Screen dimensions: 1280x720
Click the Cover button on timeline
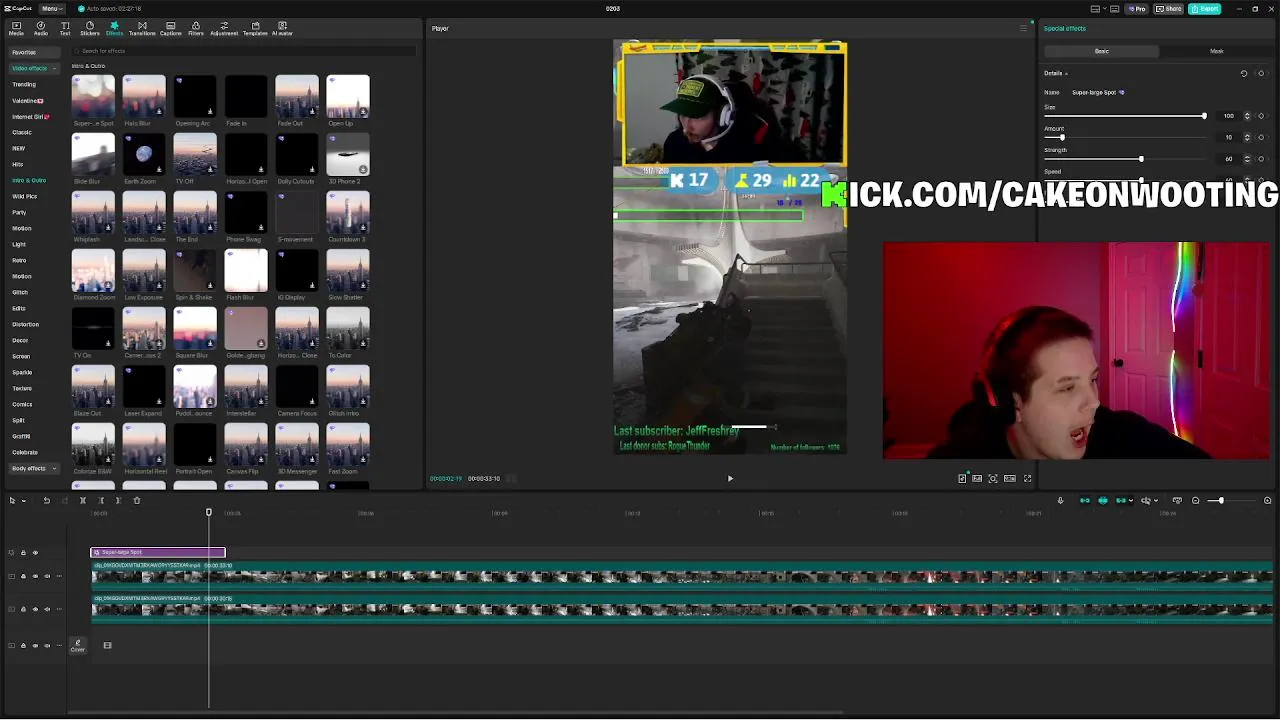(77, 645)
